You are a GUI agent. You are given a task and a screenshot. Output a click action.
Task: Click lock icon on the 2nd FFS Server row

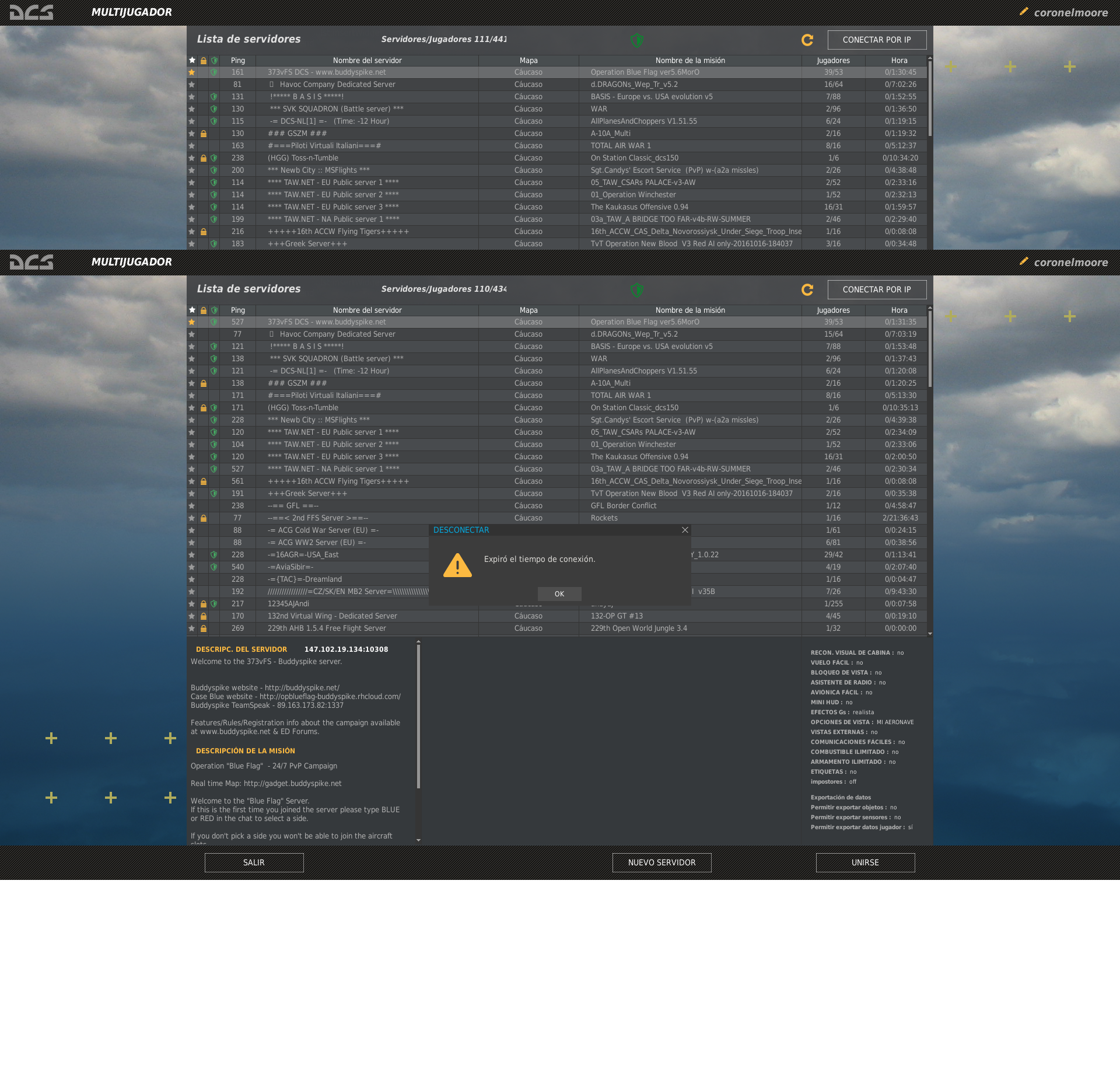(204, 518)
